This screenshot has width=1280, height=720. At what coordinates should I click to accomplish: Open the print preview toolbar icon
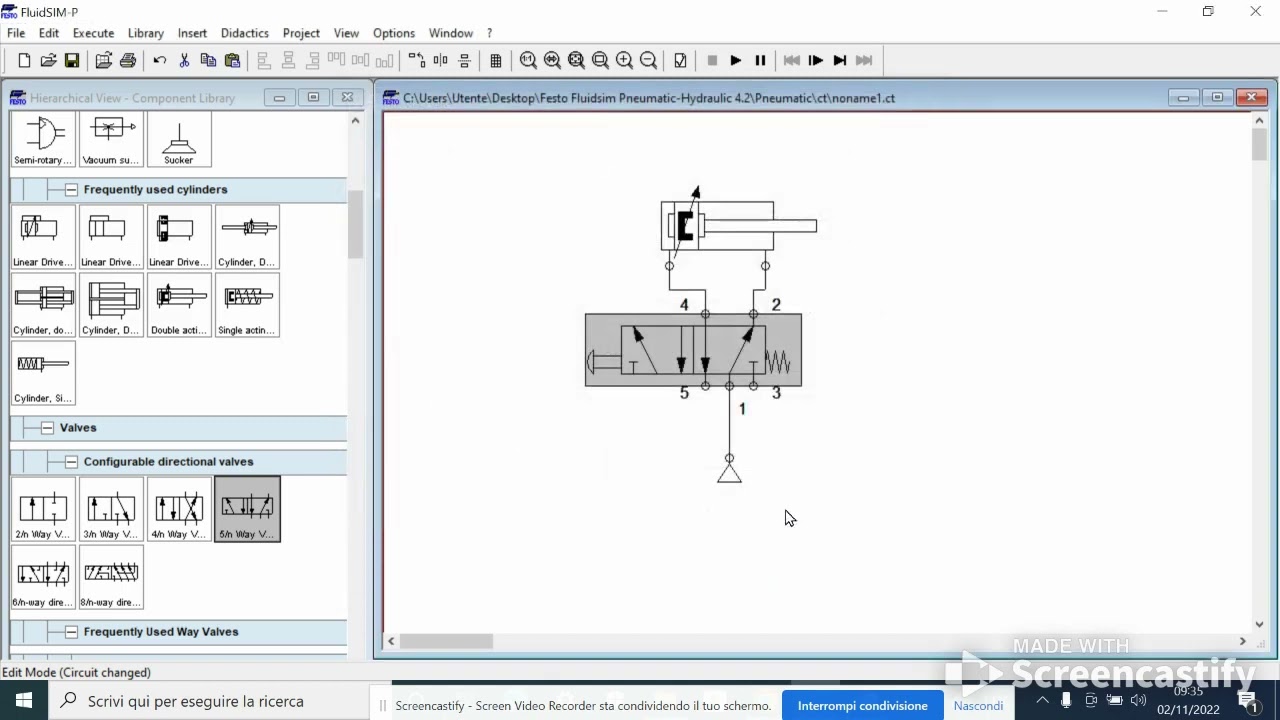click(103, 61)
